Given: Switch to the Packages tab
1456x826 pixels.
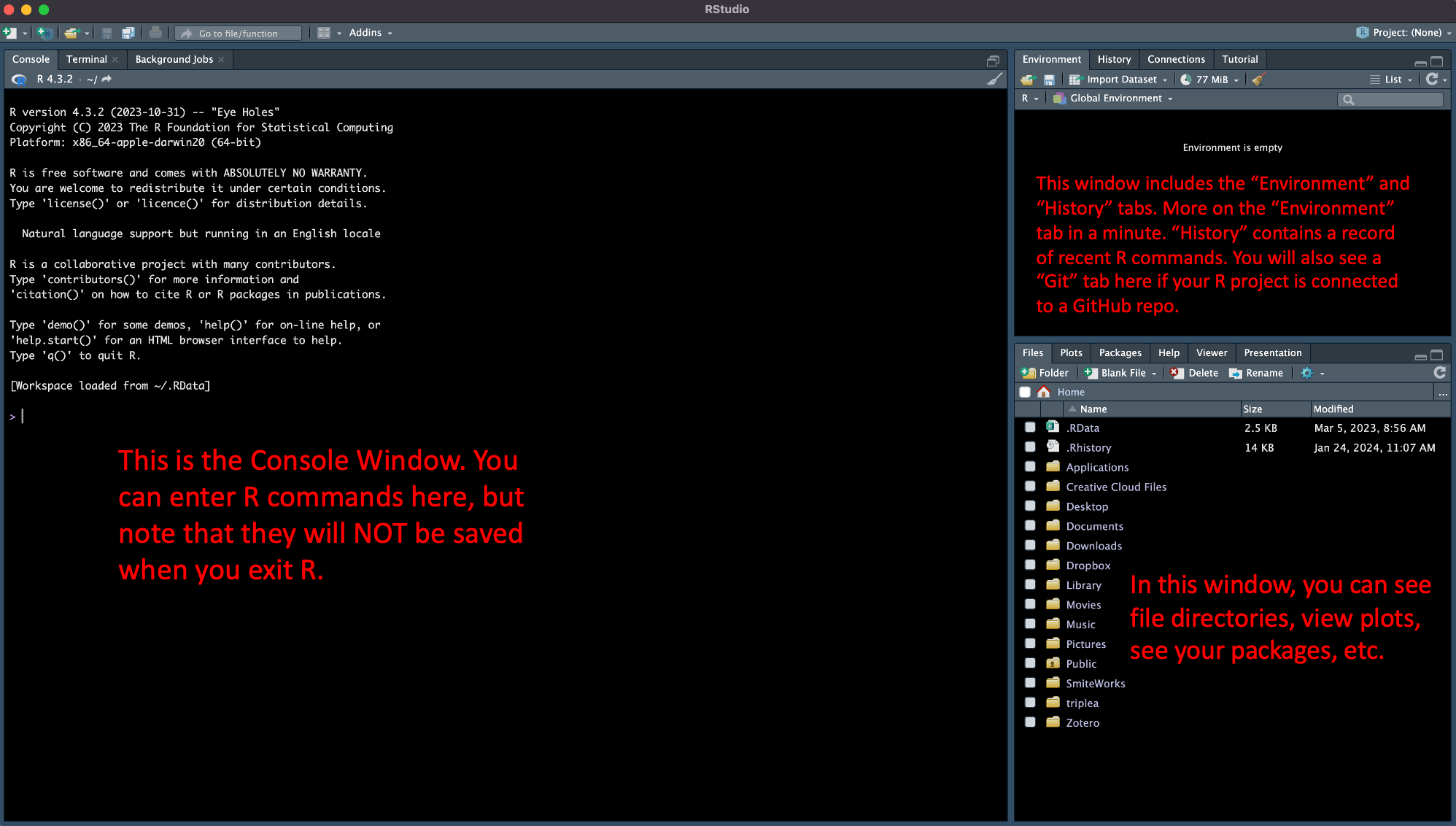Looking at the screenshot, I should (1120, 353).
